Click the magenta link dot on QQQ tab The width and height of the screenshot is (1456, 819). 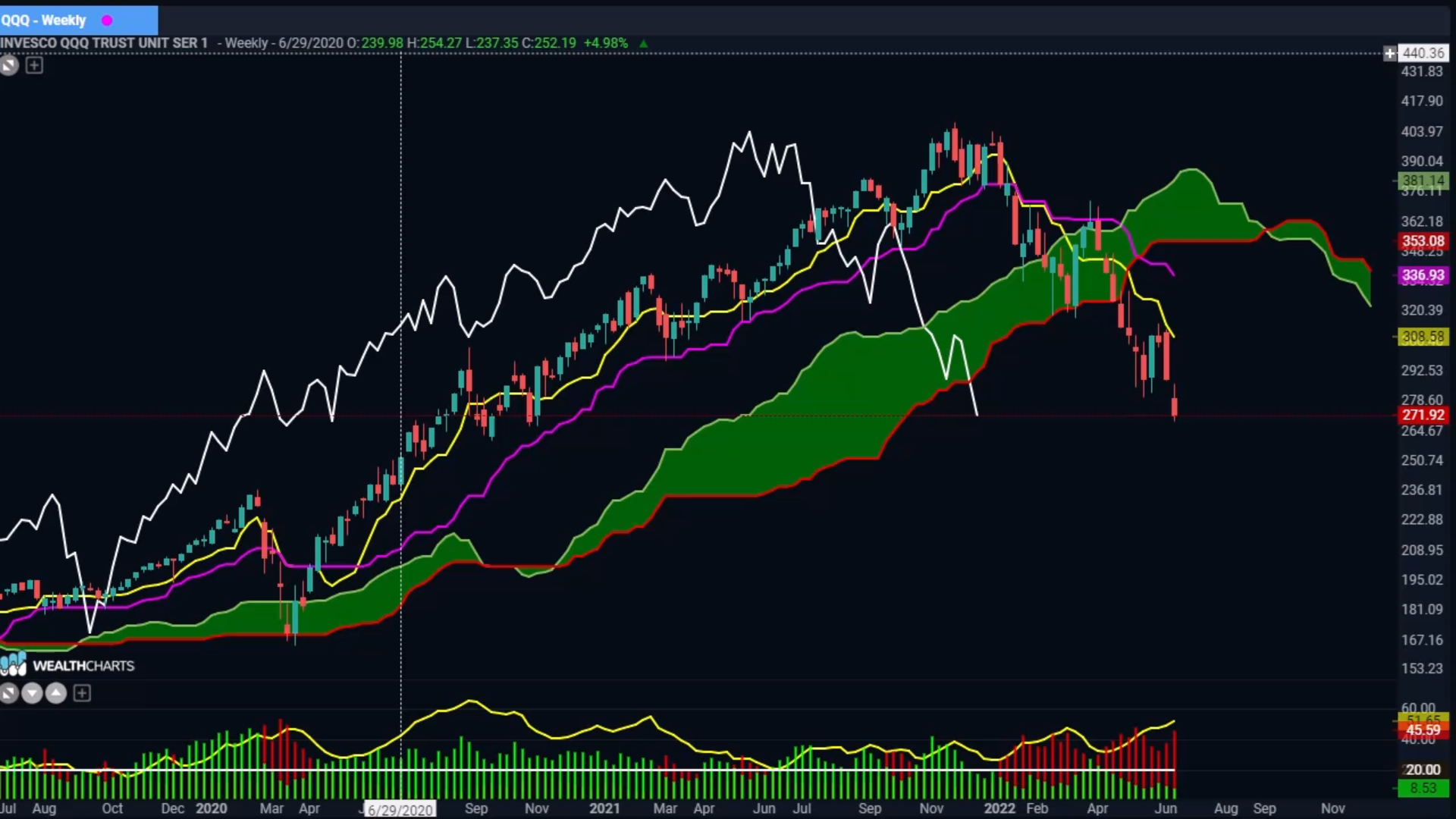click(x=107, y=20)
